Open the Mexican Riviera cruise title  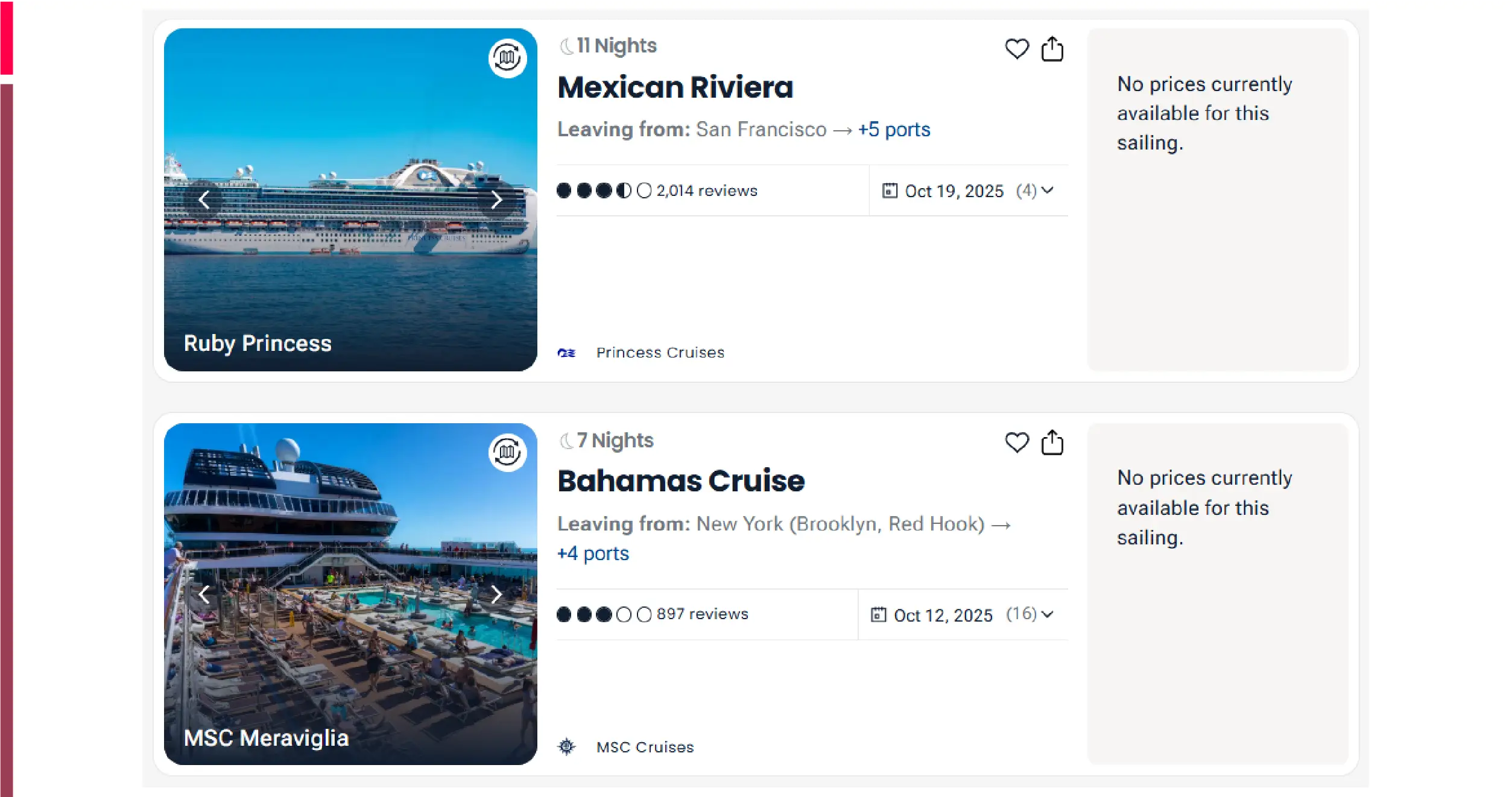tap(675, 87)
